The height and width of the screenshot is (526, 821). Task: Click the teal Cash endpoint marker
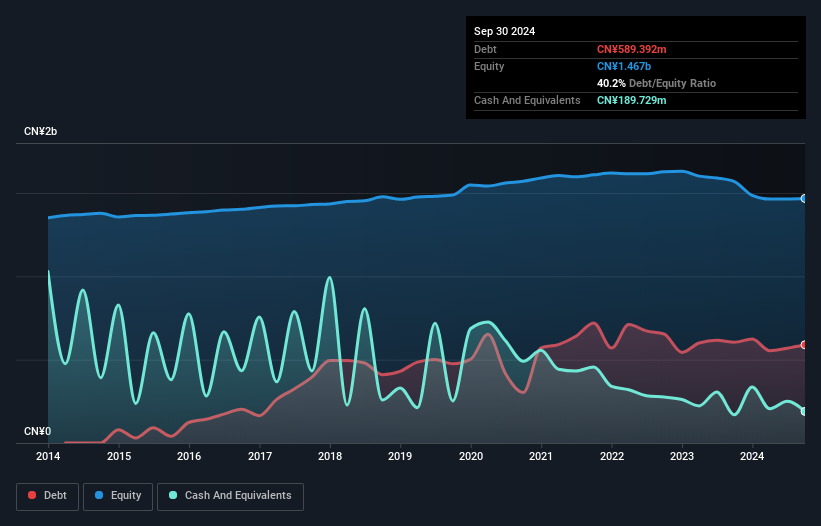804,411
